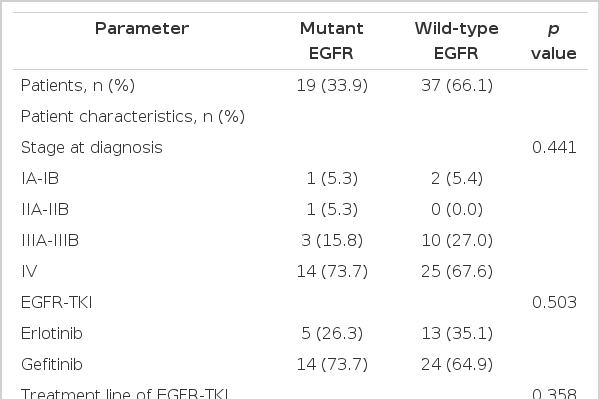Click the Erlotinib row label

coord(52,333)
